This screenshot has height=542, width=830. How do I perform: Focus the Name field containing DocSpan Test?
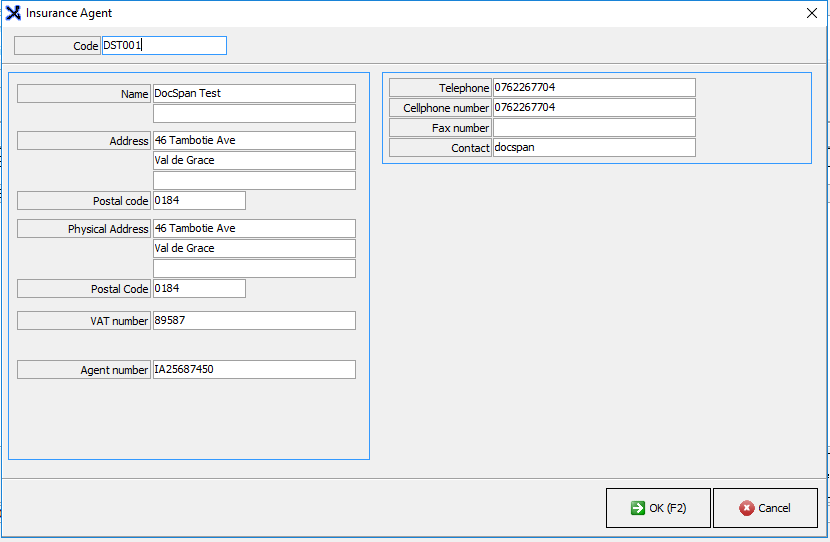[254, 93]
